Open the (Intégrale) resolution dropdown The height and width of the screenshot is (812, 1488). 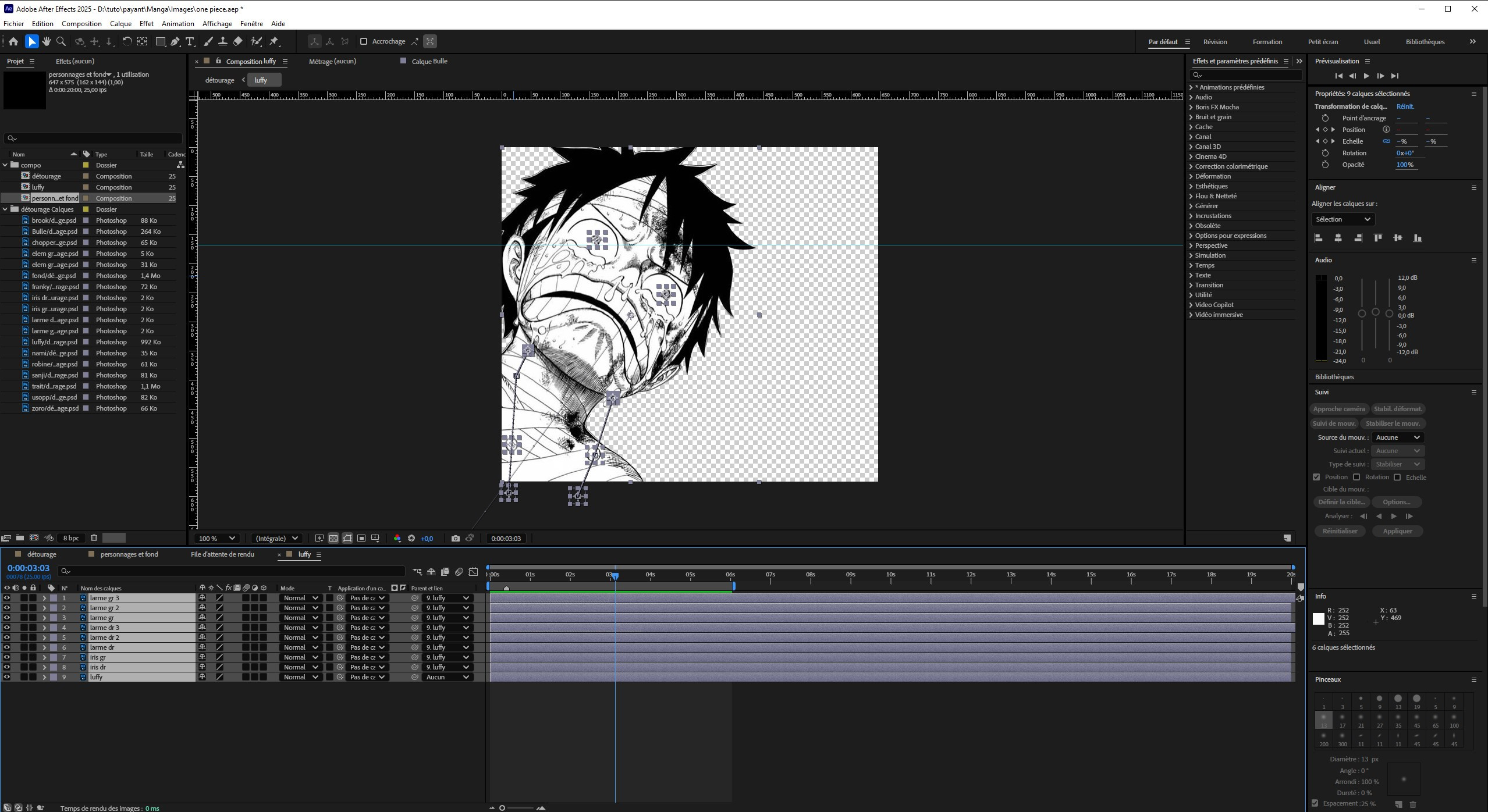tap(276, 539)
